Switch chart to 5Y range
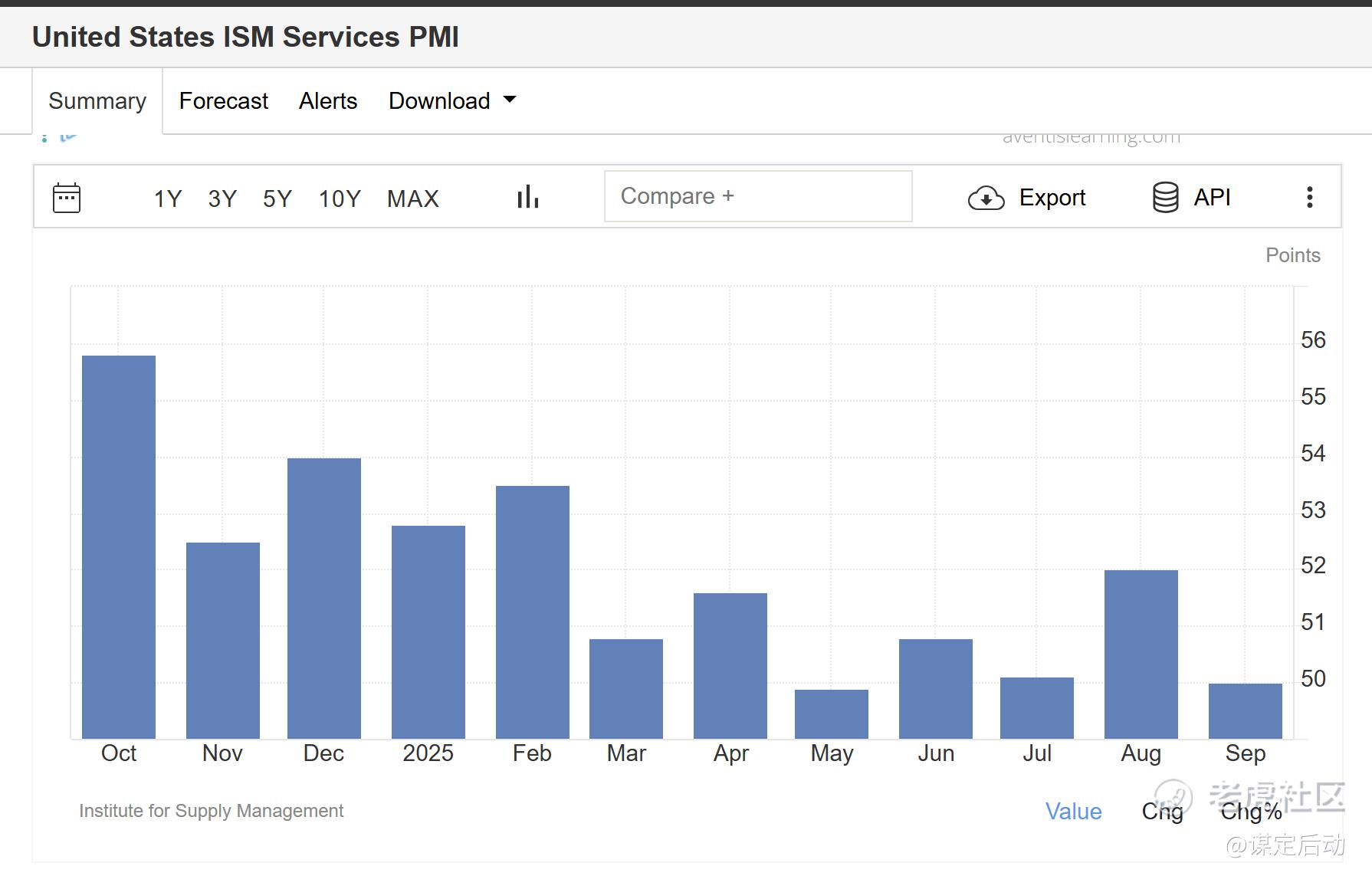 (x=277, y=198)
